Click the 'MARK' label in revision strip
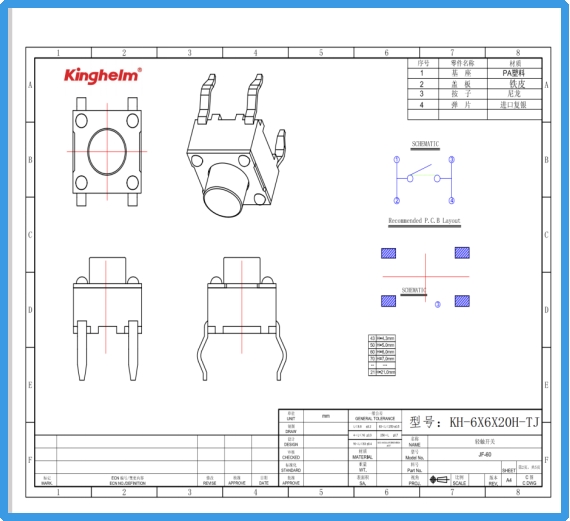The width and height of the screenshot is (570, 521). click(x=47, y=483)
